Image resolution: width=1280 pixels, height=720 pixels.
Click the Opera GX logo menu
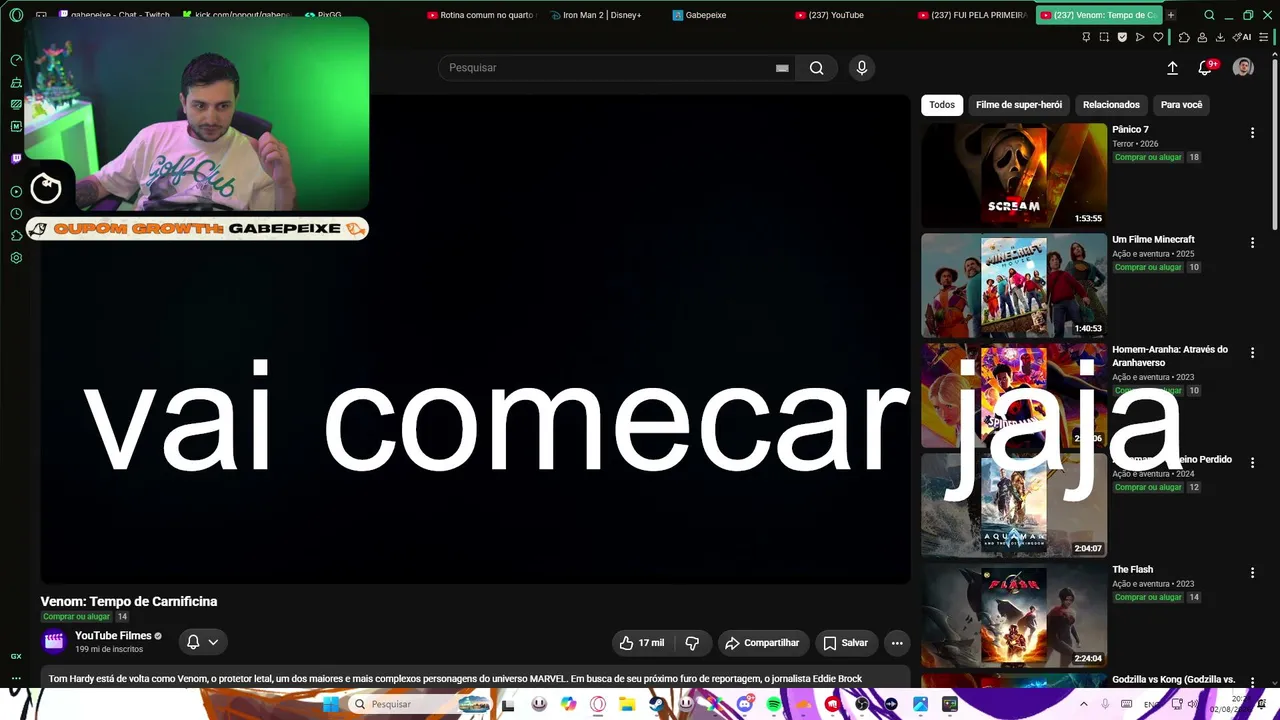coord(16,15)
